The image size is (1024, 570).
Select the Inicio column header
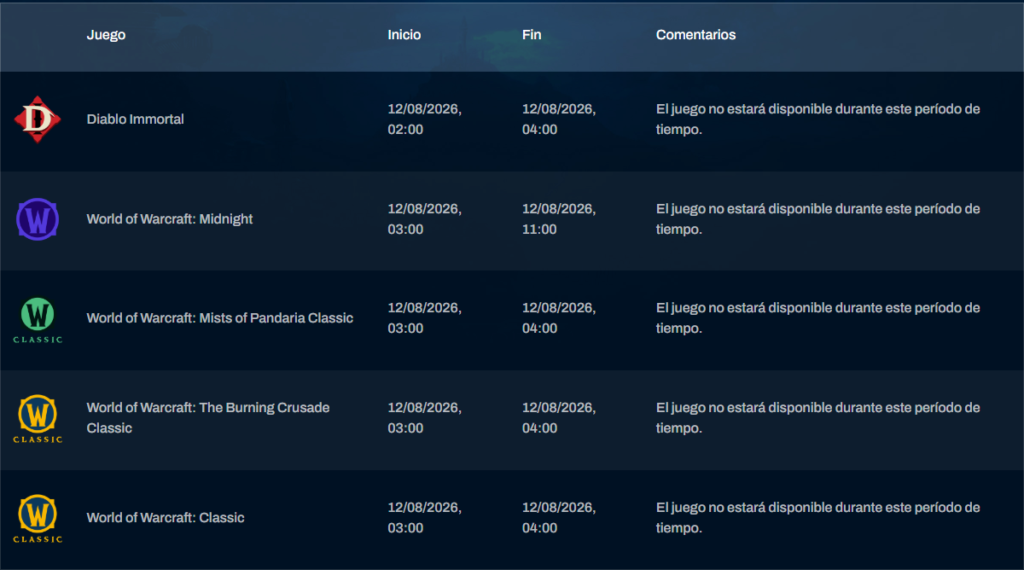point(404,35)
